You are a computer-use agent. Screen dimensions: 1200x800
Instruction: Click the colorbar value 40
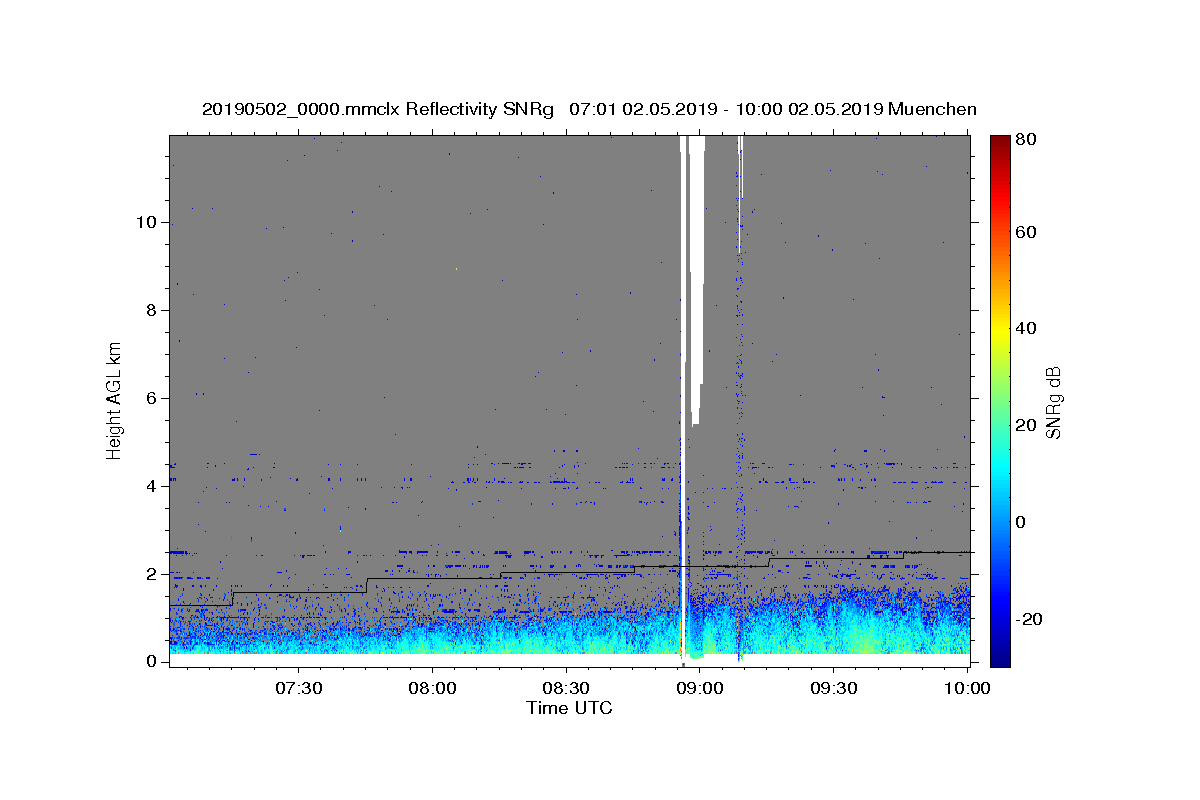tap(1026, 328)
